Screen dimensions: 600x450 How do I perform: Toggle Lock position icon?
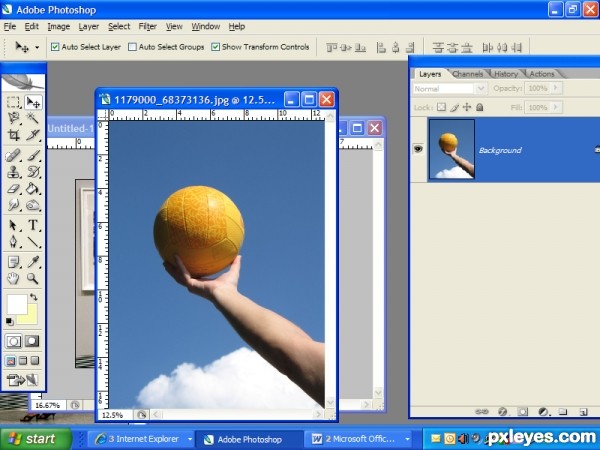(x=467, y=107)
